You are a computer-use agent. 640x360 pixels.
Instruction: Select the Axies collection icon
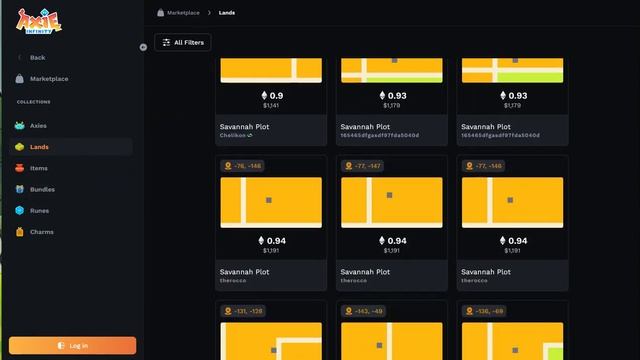[20, 126]
